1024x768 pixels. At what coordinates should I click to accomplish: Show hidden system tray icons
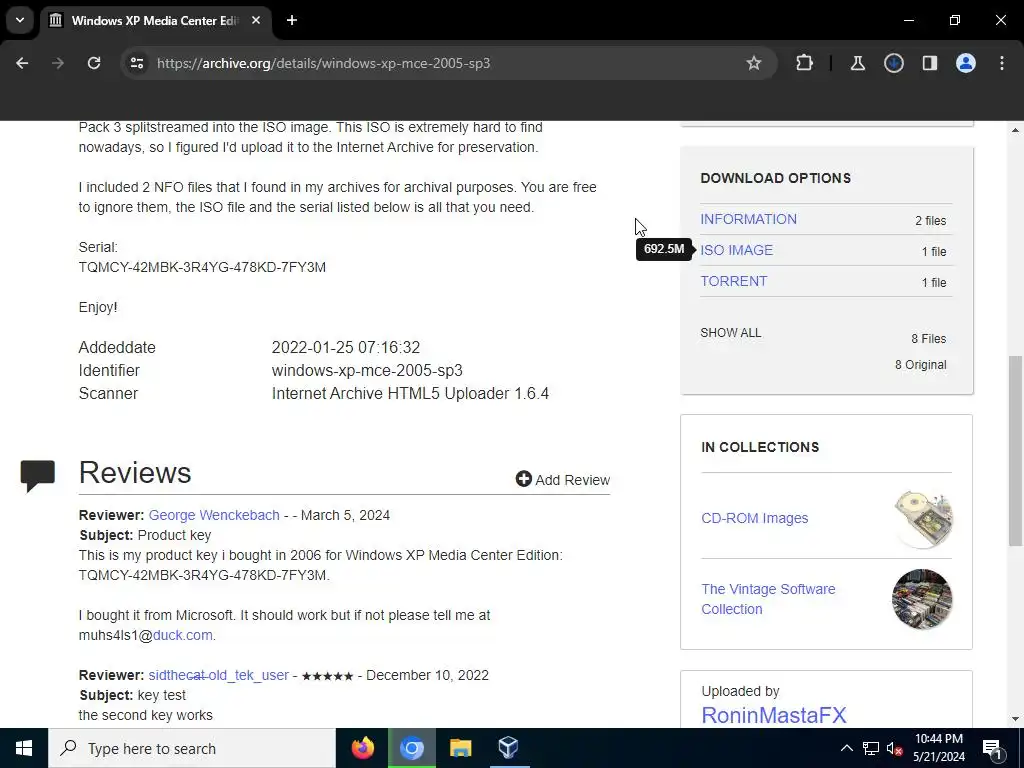click(846, 748)
